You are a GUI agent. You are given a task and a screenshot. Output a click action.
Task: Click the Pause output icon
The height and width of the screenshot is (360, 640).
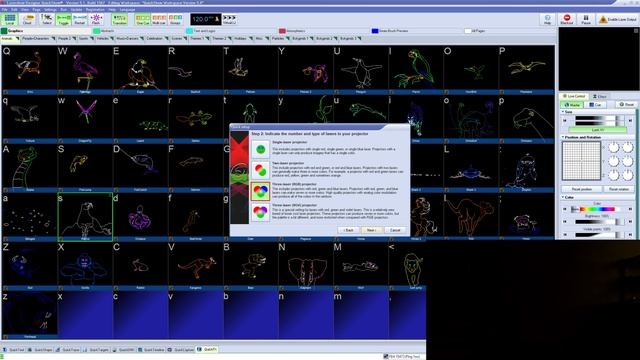tap(586, 19)
